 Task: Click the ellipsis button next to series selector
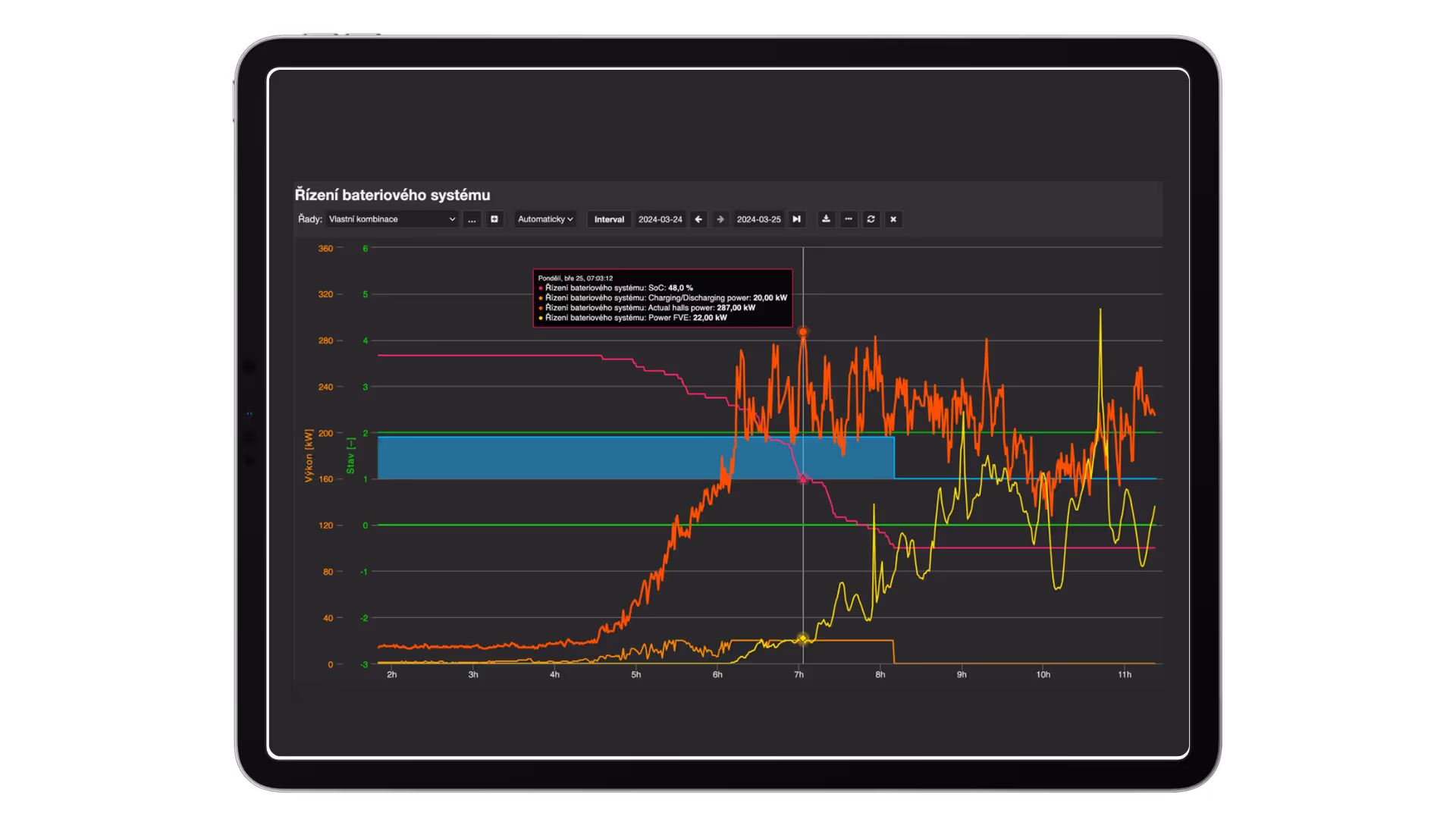point(472,219)
